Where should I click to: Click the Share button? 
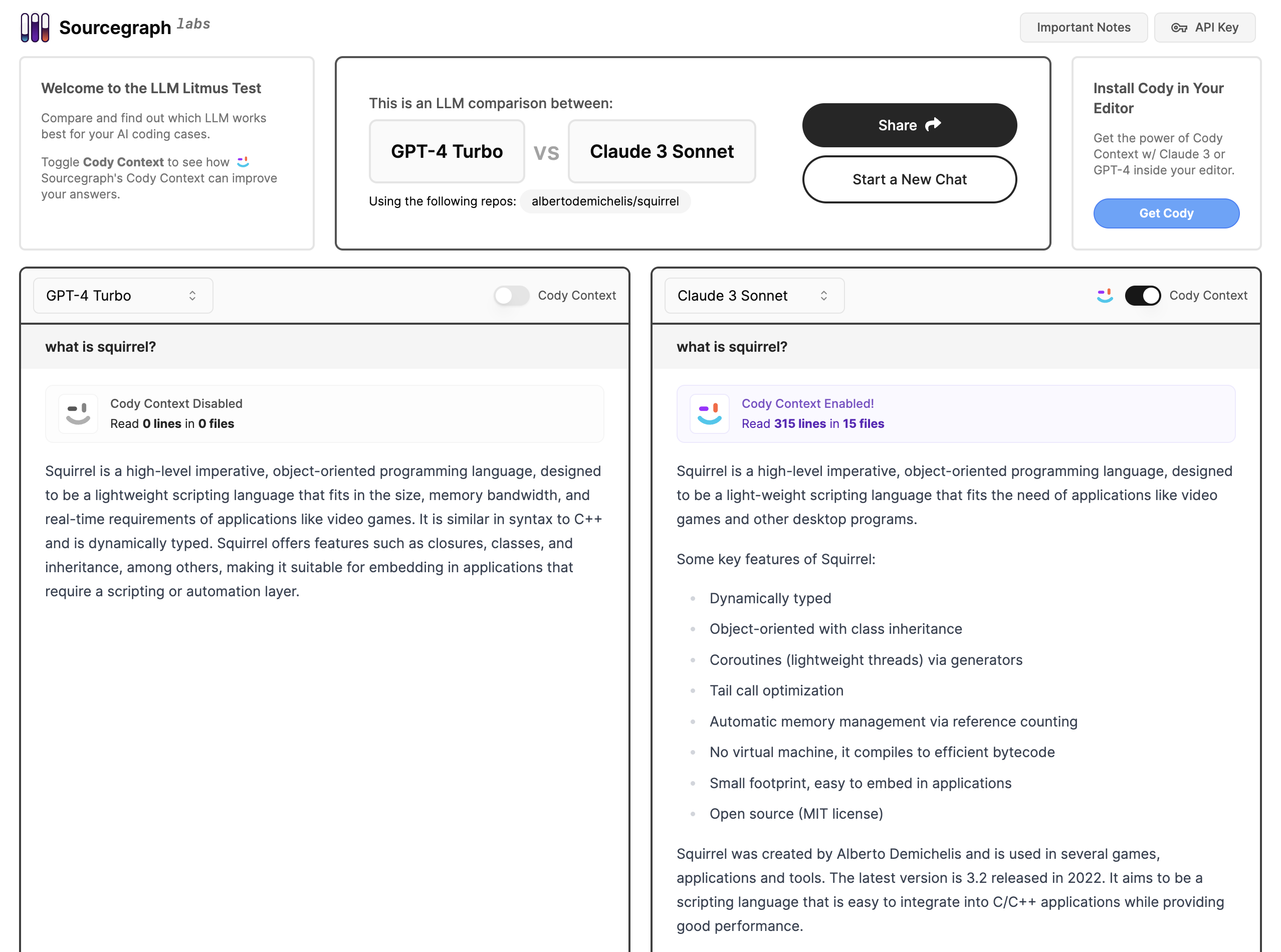909,125
